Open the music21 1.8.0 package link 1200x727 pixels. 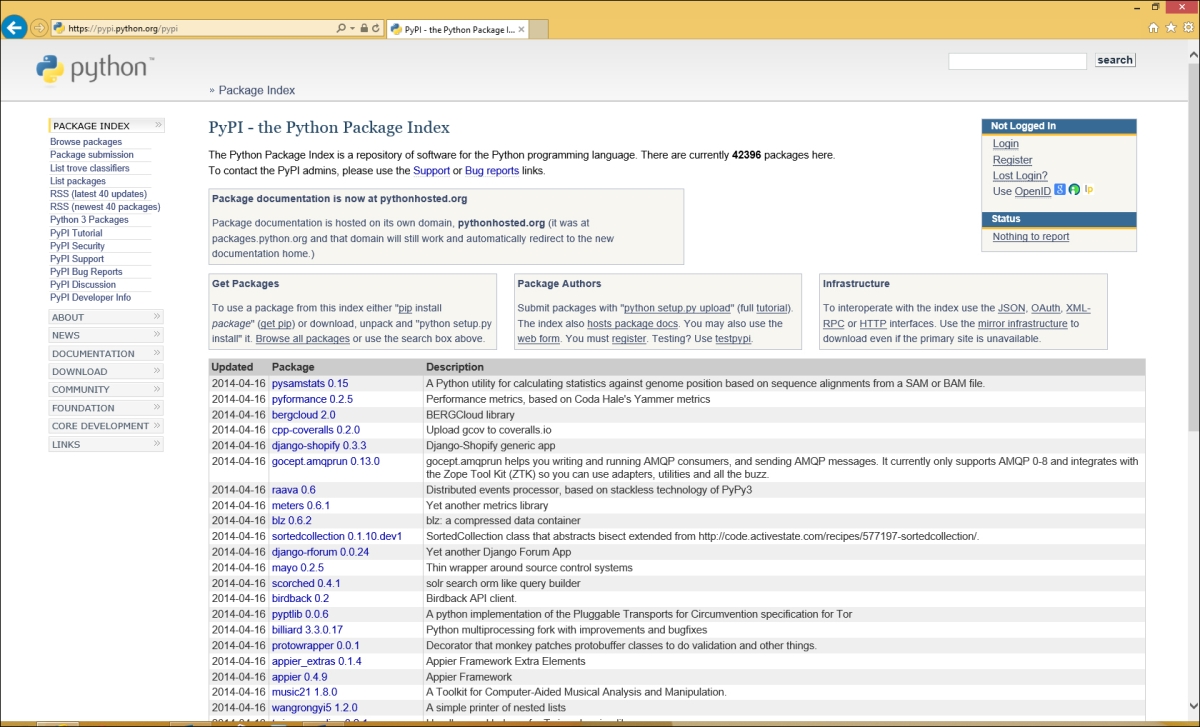point(305,692)
